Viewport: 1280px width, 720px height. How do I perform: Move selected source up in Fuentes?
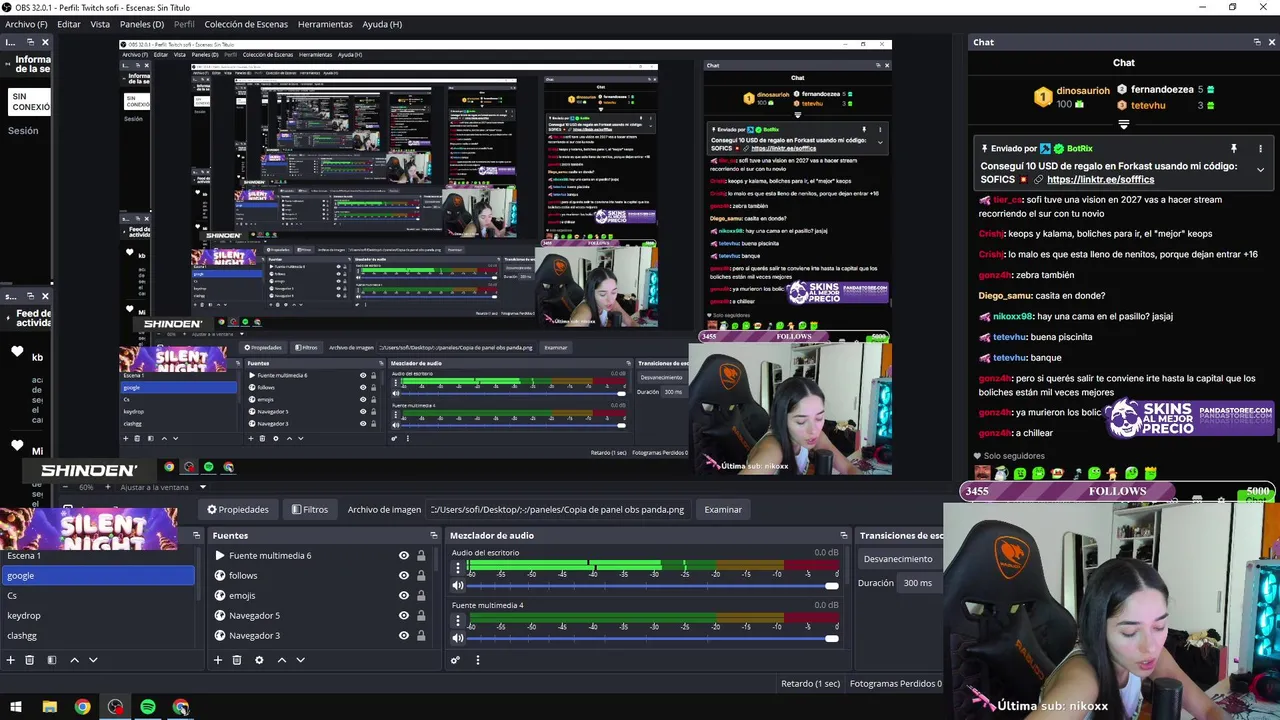point(281,660)
